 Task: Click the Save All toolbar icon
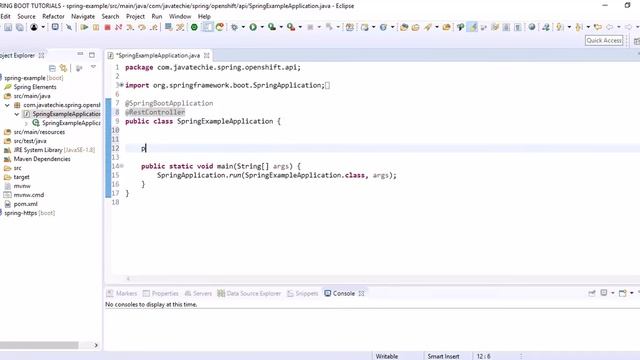click(x=19, y=27)
